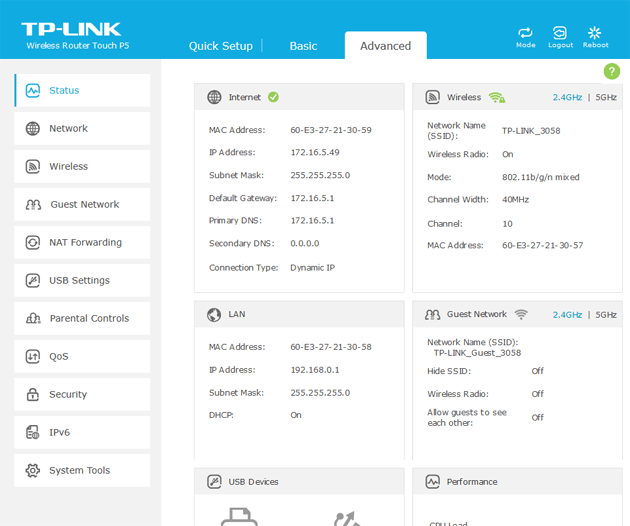Open IPv6 in the sidebar menu
Screen dimensions: 630x526
[x=82, y=432]
